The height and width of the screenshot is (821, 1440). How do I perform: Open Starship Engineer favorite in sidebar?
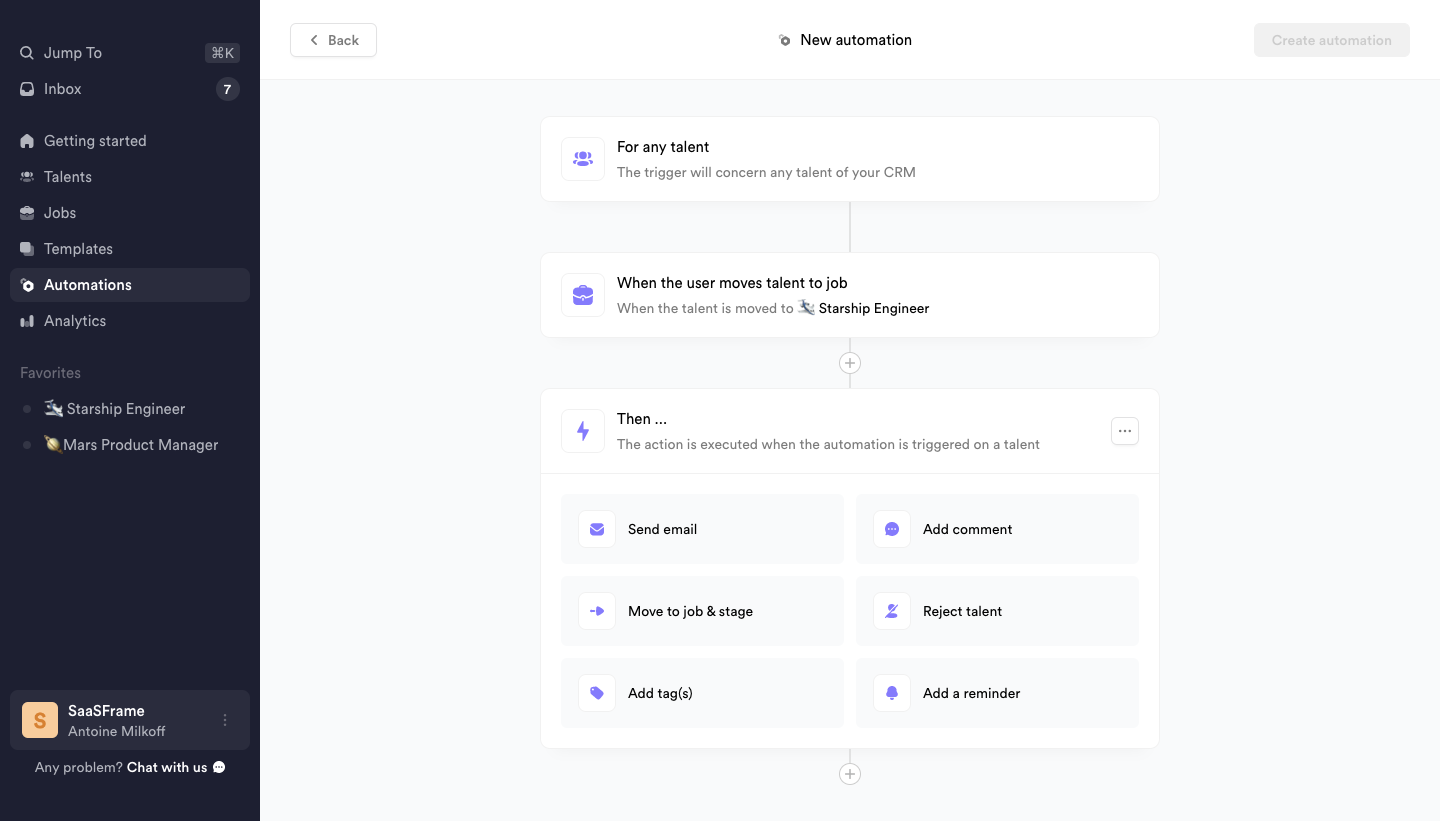130,409
